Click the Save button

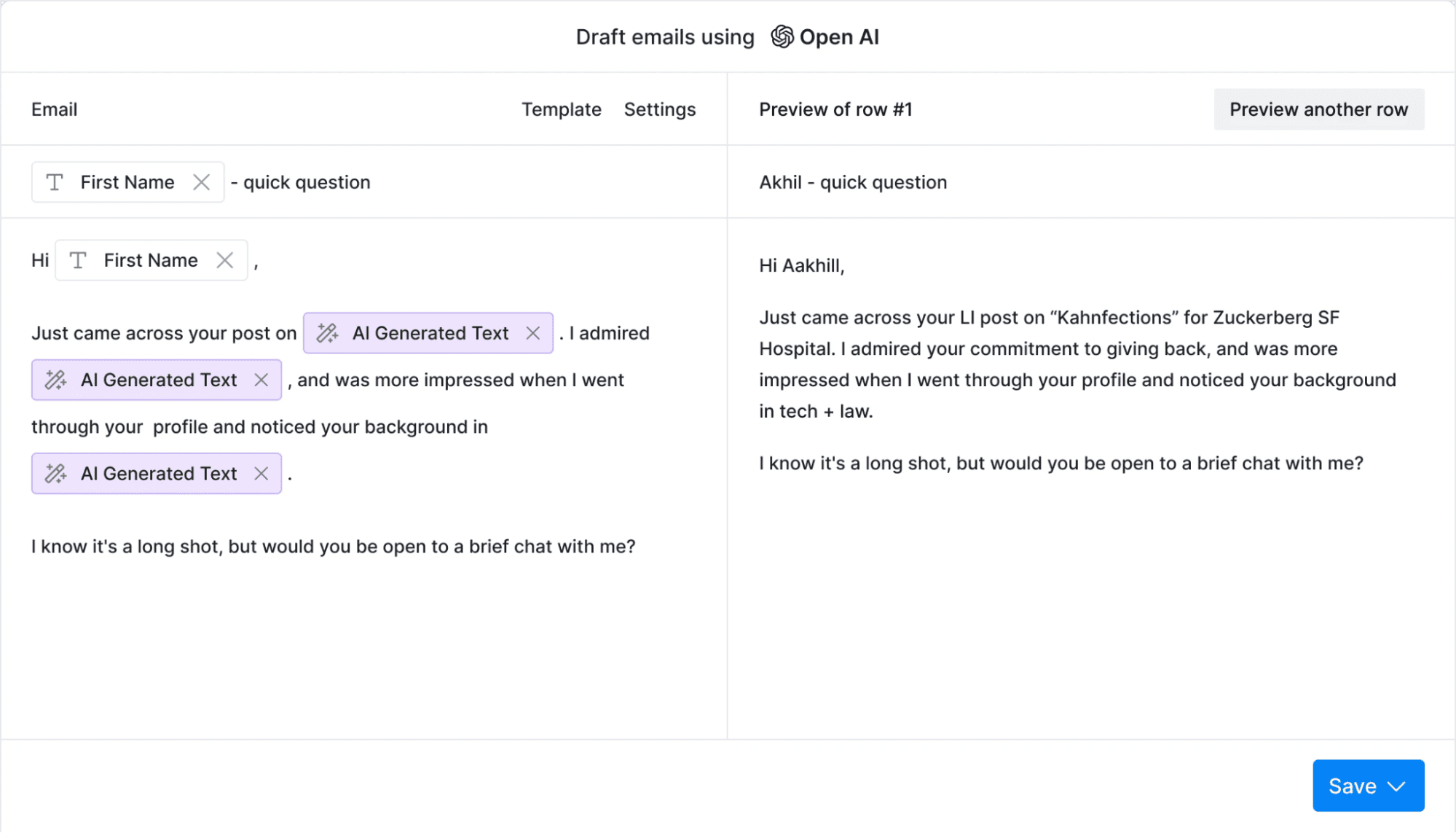(x=1352, y=786)
